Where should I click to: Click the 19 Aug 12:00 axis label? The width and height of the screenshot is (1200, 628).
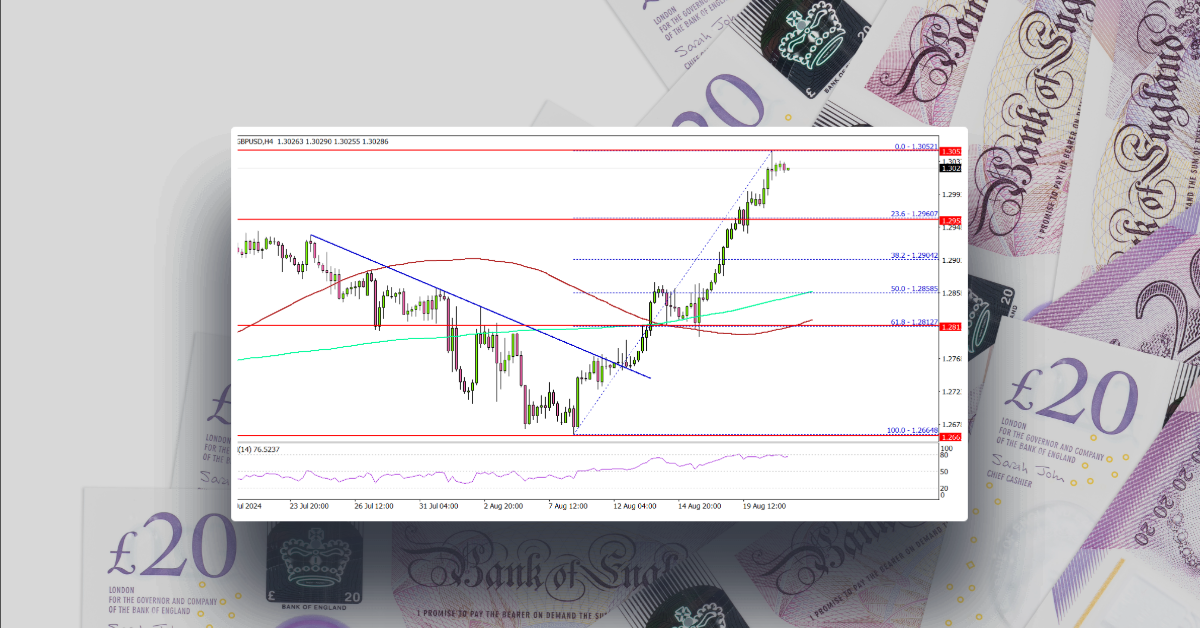(765, 506)
